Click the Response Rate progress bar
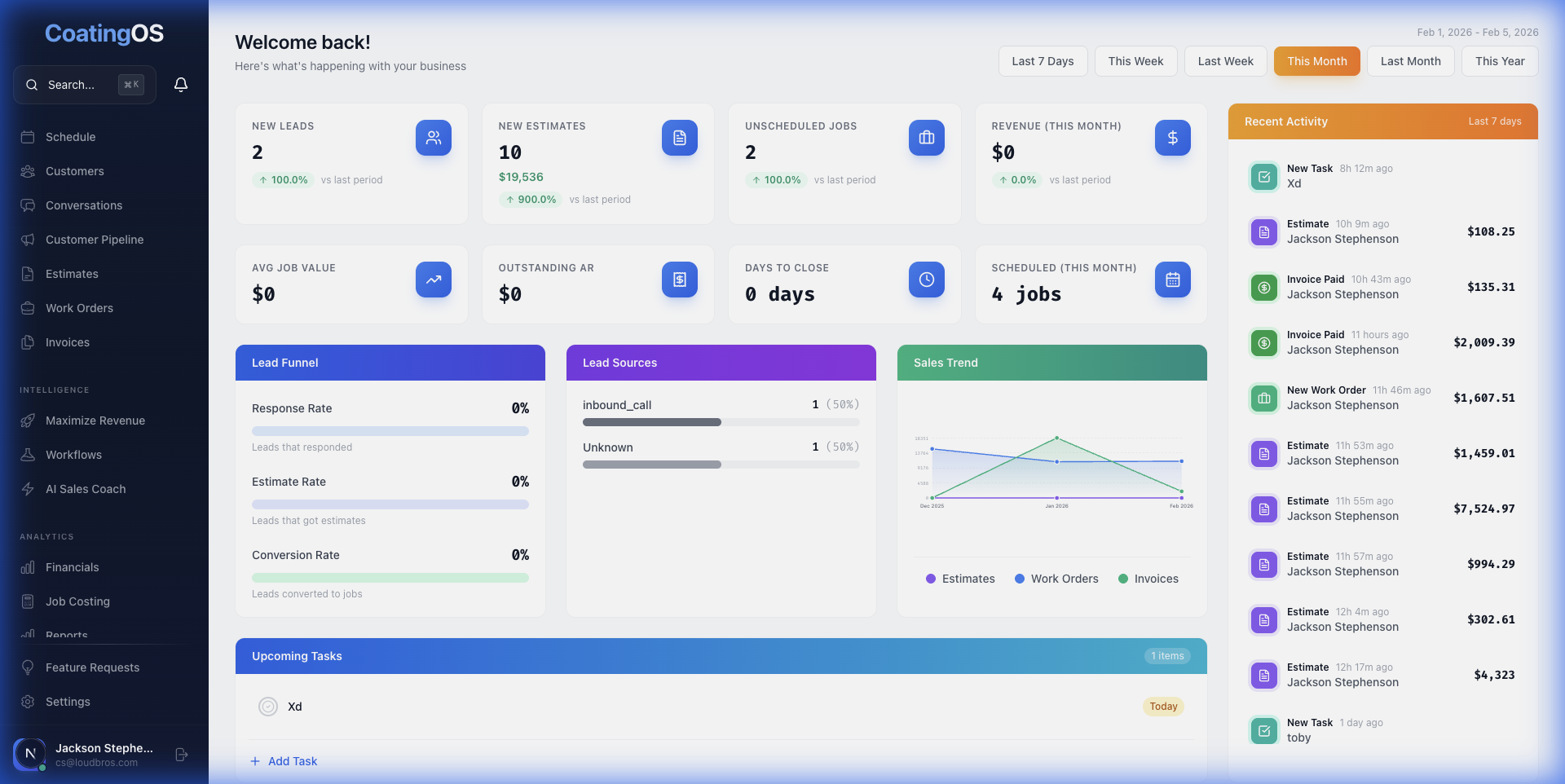The image size is (1565, 784). pos(390,431)
